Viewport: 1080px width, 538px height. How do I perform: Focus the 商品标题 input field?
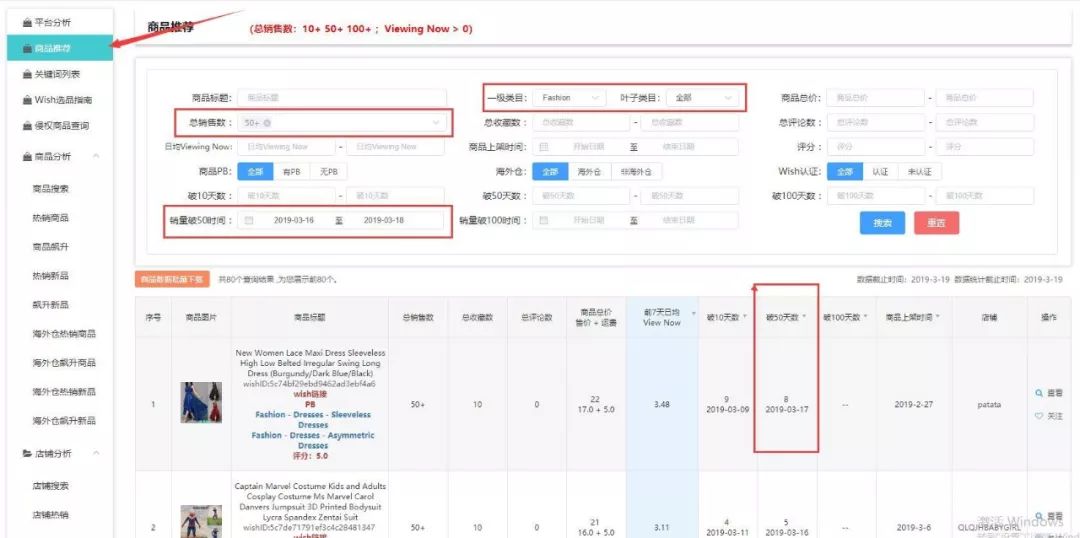[x=342, y=98]
